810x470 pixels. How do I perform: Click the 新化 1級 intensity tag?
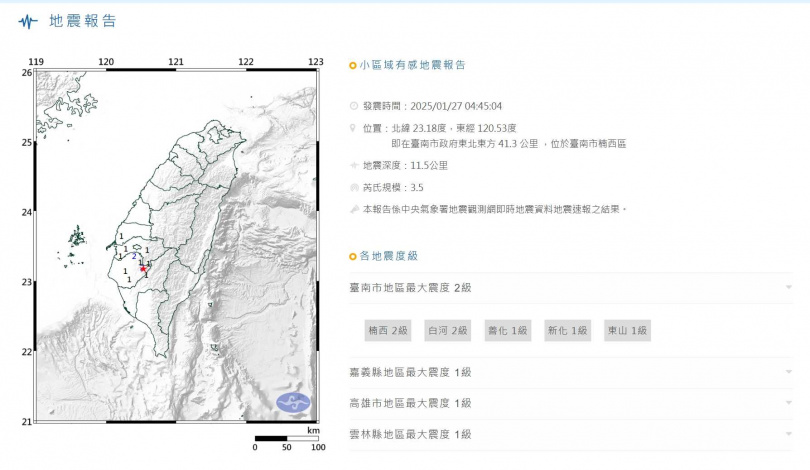point(568,331)
